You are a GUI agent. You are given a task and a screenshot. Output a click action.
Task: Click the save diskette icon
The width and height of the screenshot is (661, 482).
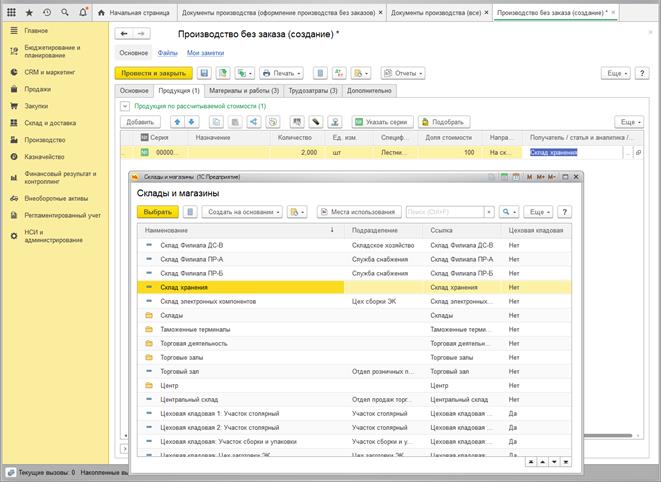pyautogui.click(x=204, y=73)
